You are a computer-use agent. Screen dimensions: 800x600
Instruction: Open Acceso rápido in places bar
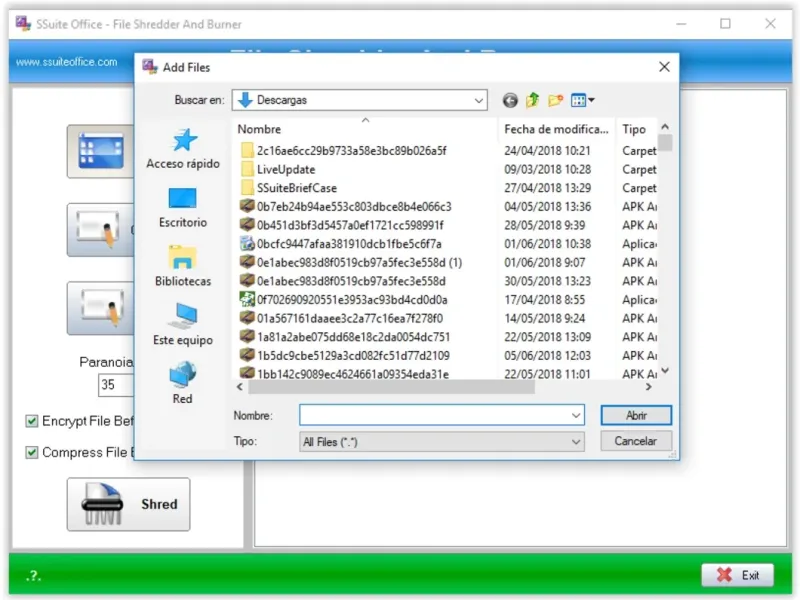coord(183,148)
